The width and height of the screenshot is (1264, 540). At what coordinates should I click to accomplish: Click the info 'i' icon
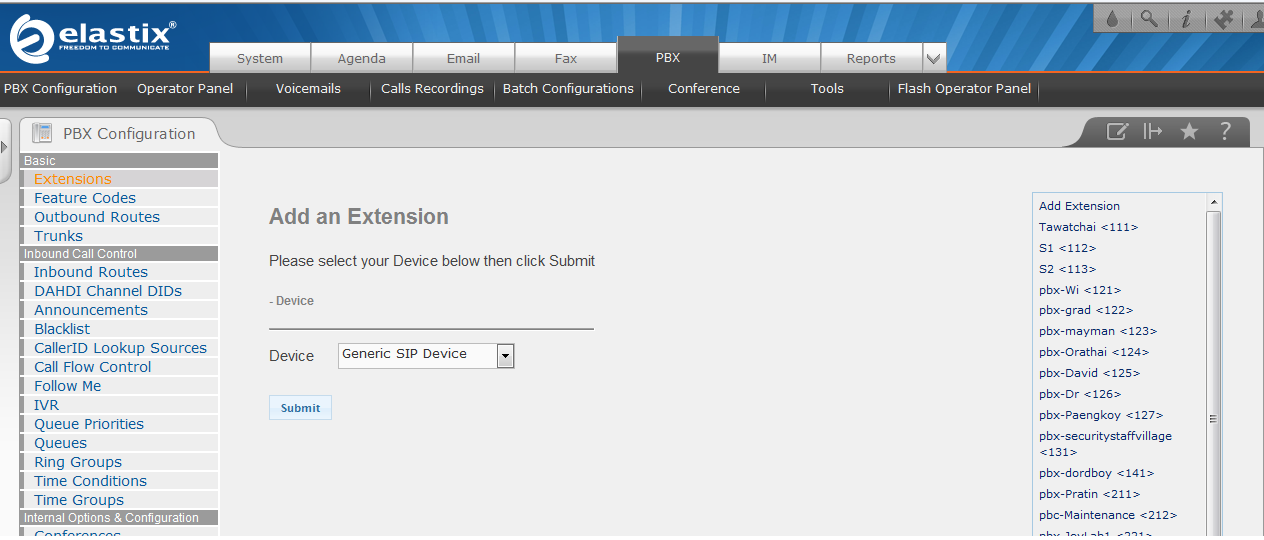pyautogui.click(x=1185, y=19)
